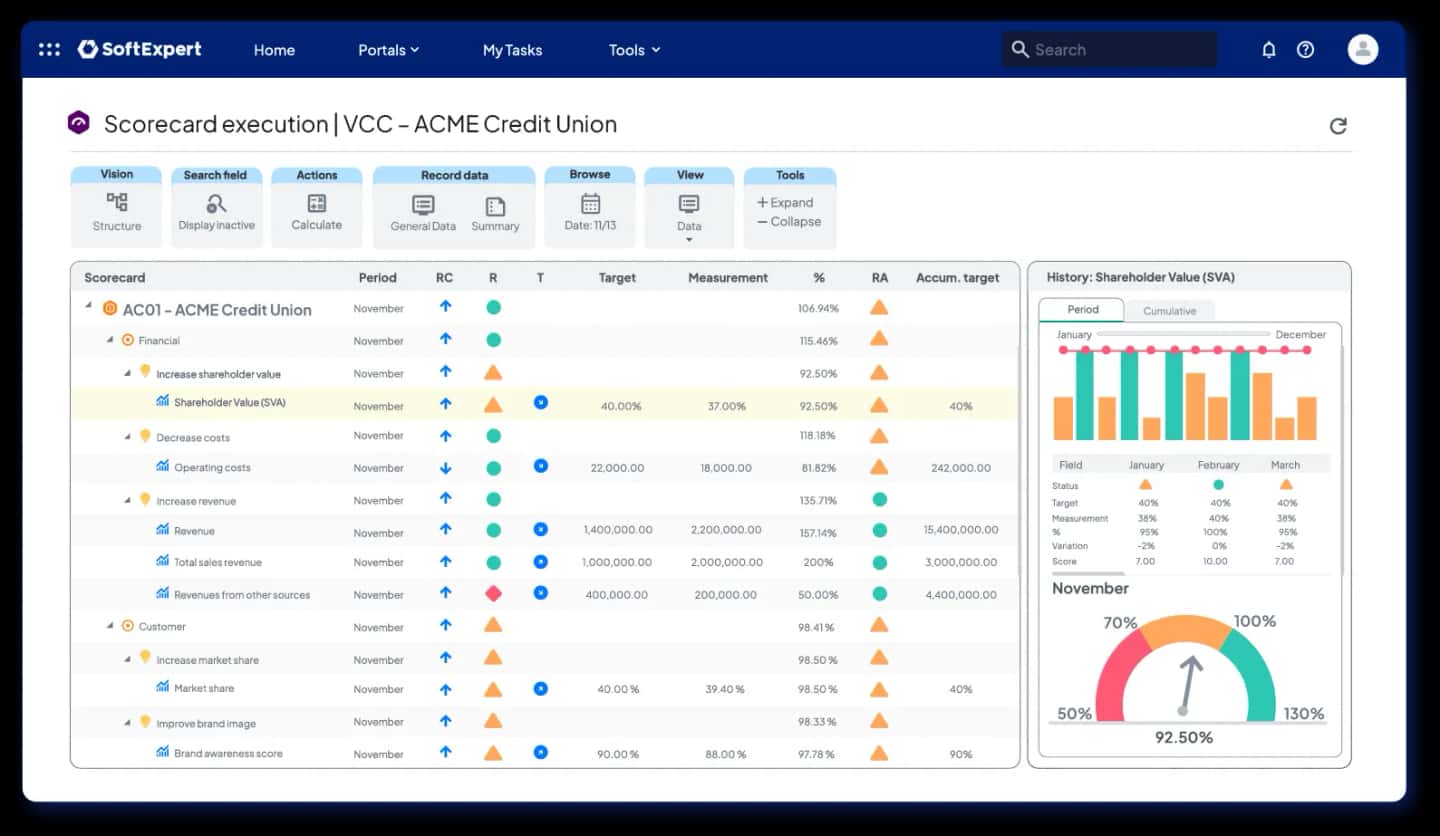The image size is (1440, 836).
Task: Open the View Data dropdown
Action: (x=689, y=215)
